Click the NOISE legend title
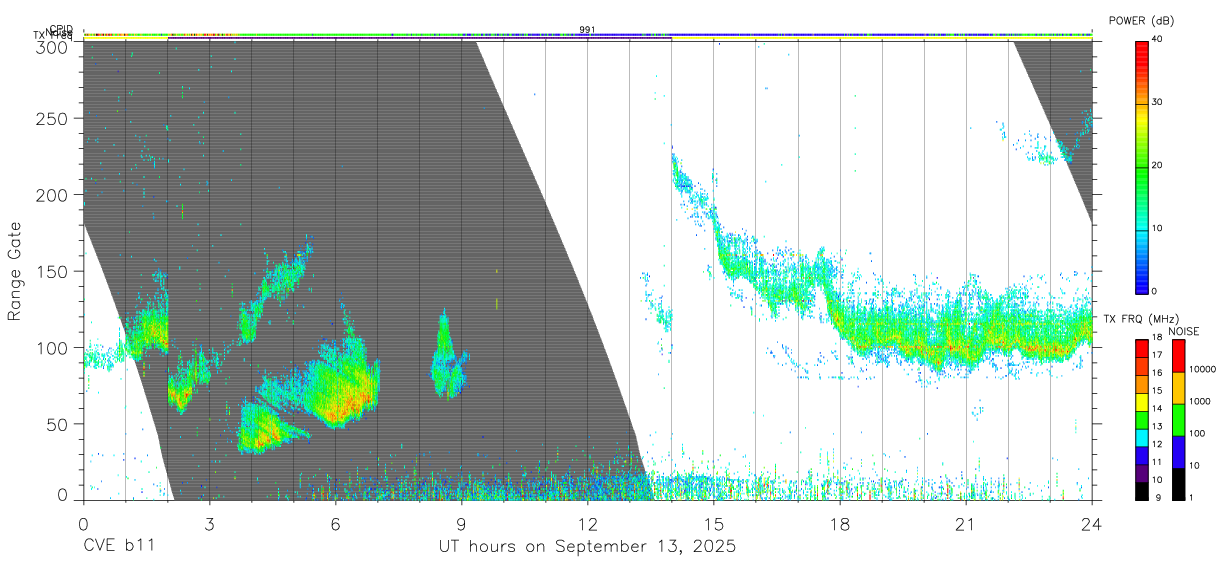1228x567 pixels. [1183, 331]
